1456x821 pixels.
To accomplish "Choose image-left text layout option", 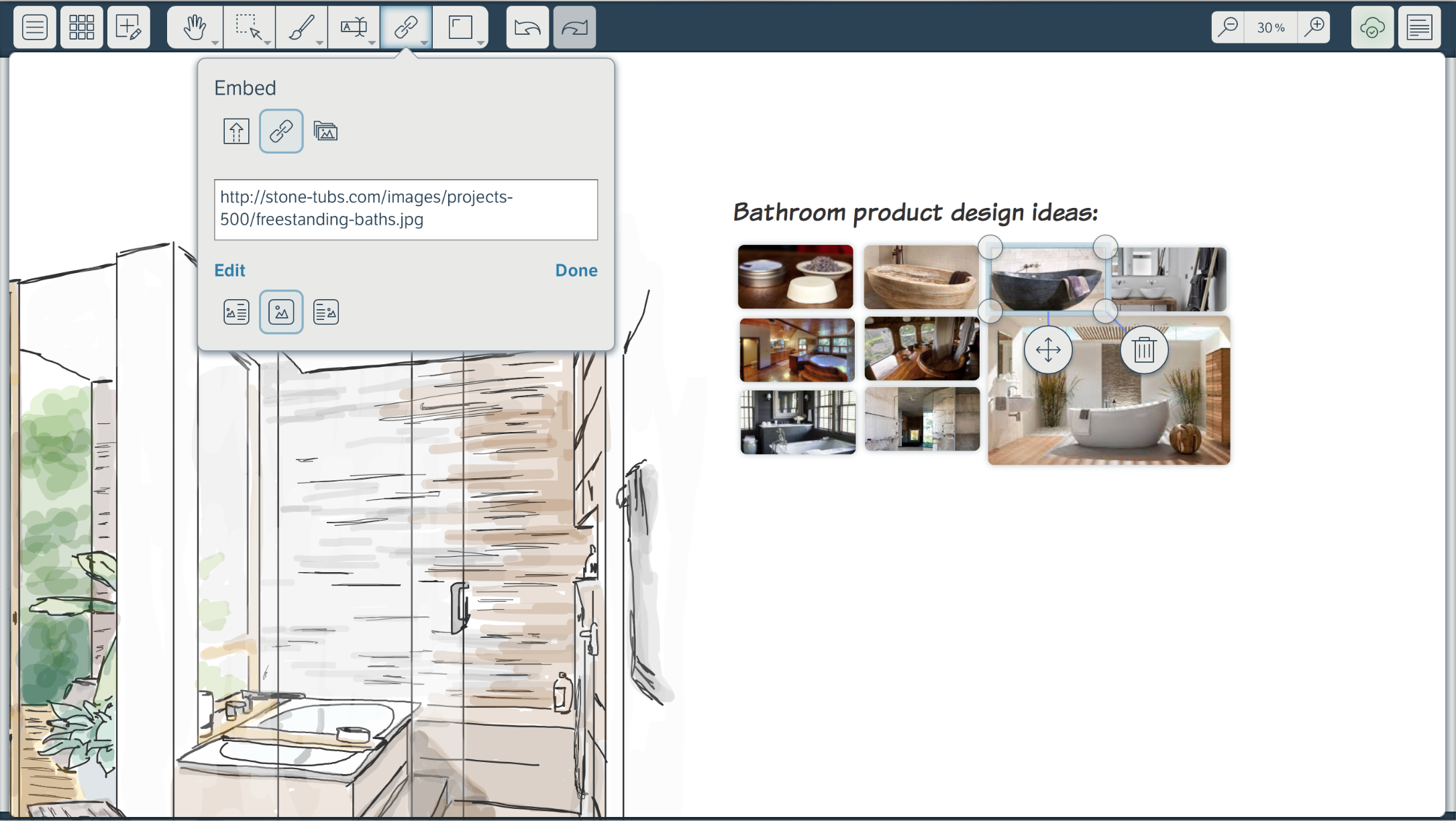I will (x=236, y=312).
